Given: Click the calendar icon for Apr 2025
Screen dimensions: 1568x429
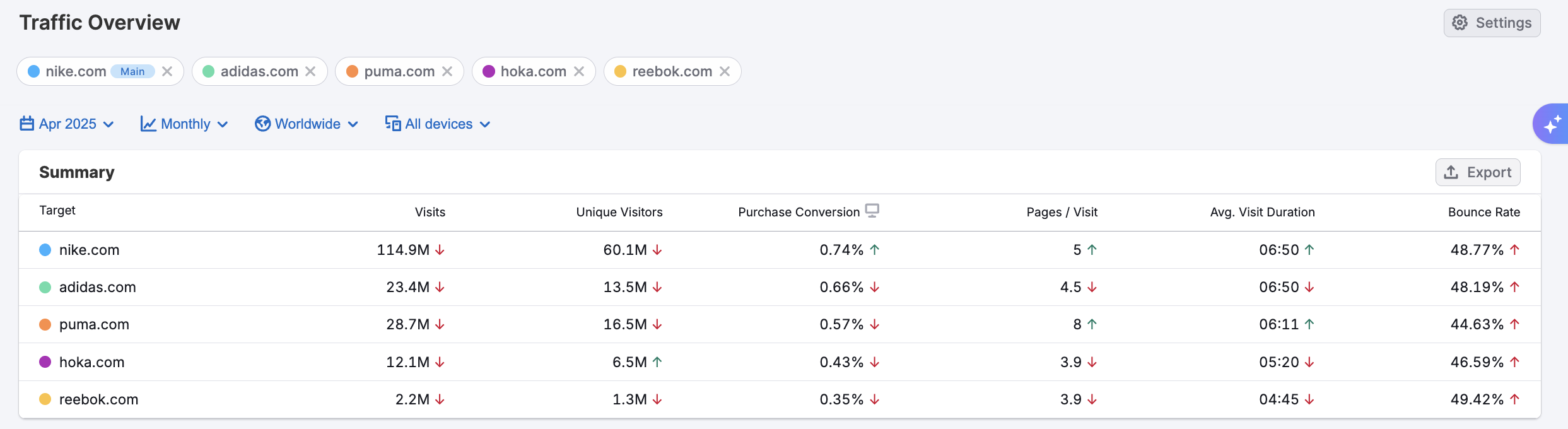Looking at the screenshot, I should point(26,124).
